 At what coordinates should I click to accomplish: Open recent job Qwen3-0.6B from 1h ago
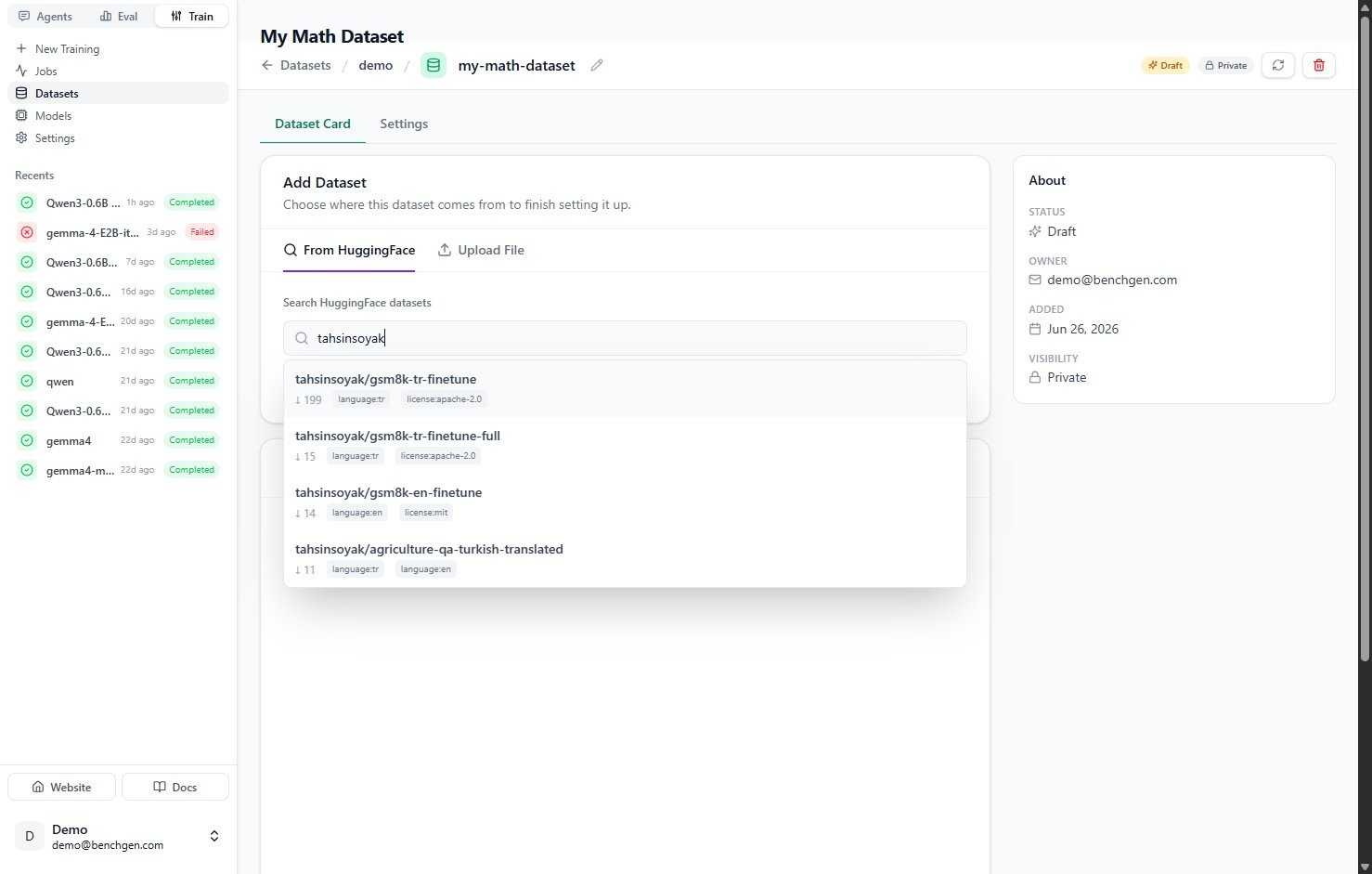click(118, 202)
